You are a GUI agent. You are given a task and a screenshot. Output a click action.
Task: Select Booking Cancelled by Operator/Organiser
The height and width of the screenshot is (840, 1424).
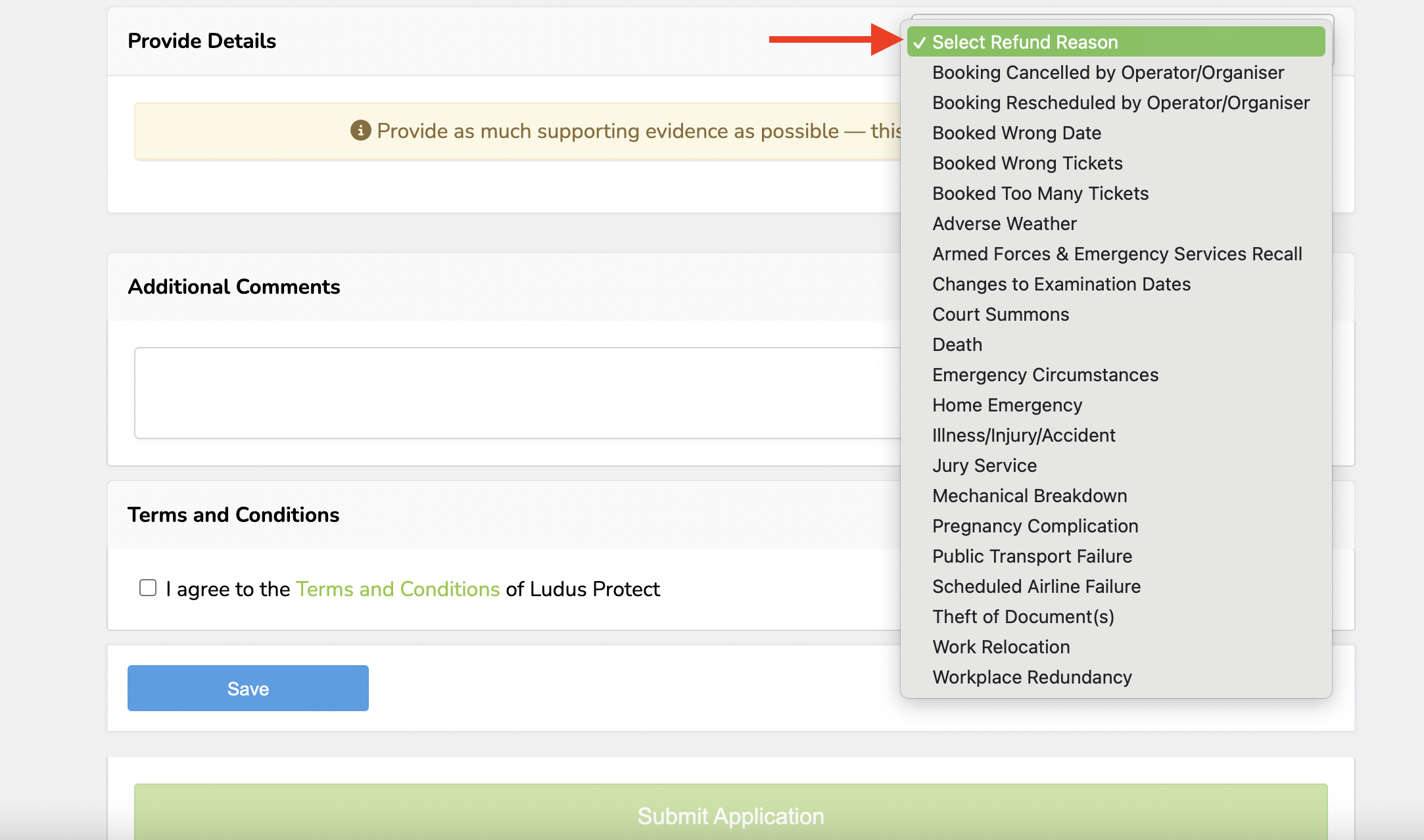[x=1108, y=72]
